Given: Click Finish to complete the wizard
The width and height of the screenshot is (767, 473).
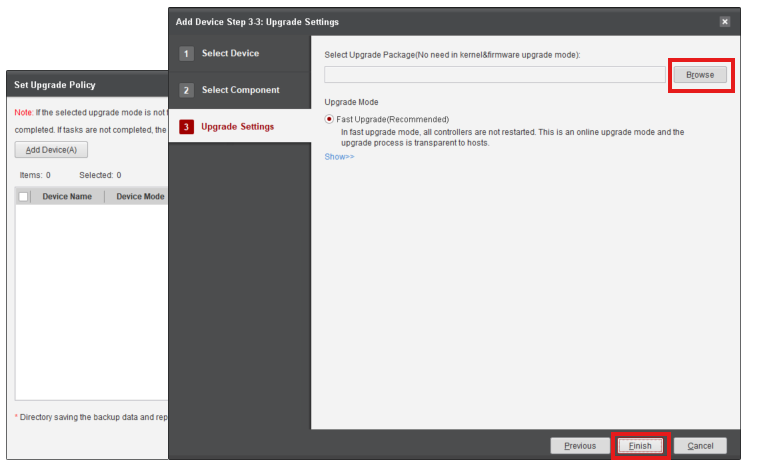Looking at the screenshot, I should [640, 446].
